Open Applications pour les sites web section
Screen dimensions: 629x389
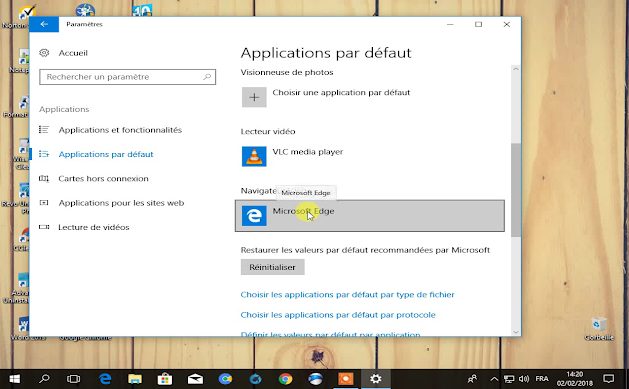[121, 203]
